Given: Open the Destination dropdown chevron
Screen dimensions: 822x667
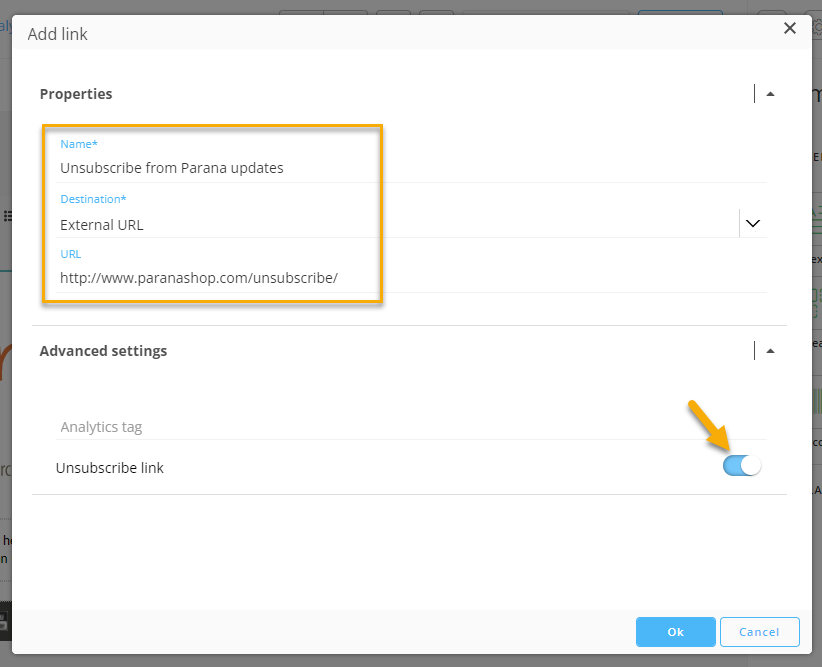Looking at the screenshot, I should click(753, 224).
